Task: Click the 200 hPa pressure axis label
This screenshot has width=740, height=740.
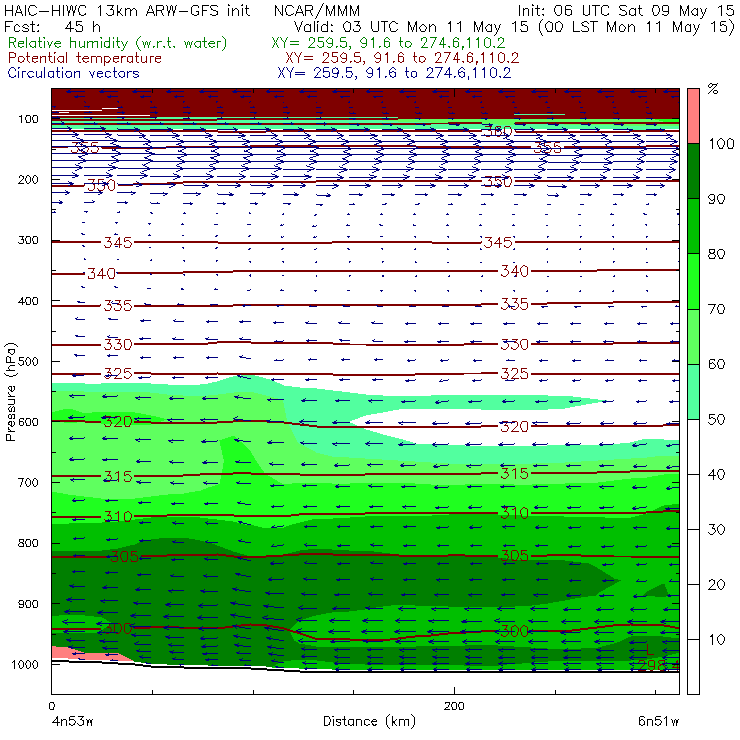Action: tap(28, 180)
